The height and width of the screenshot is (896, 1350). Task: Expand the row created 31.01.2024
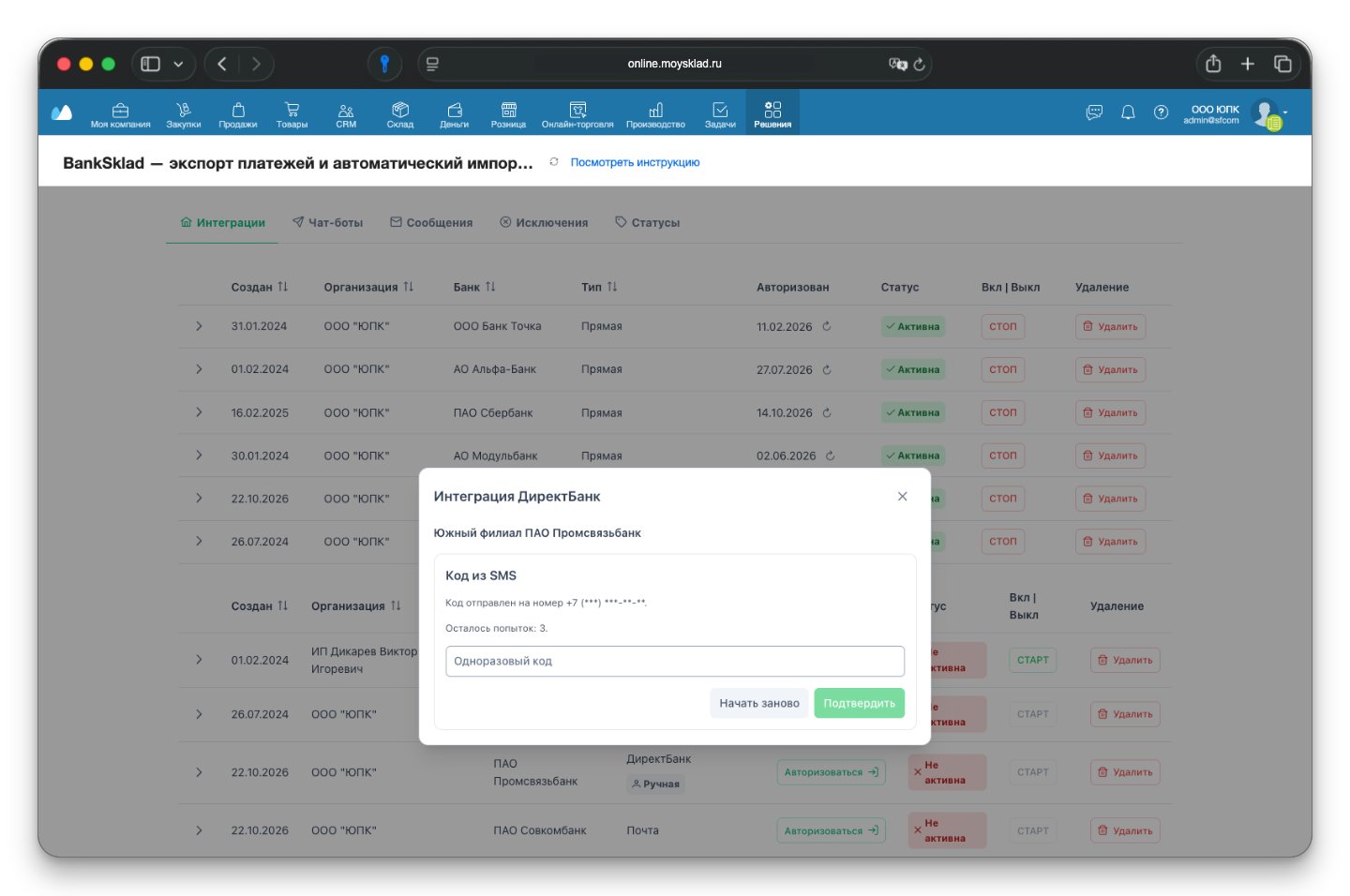pyautogui.click(x=199, y=326)
